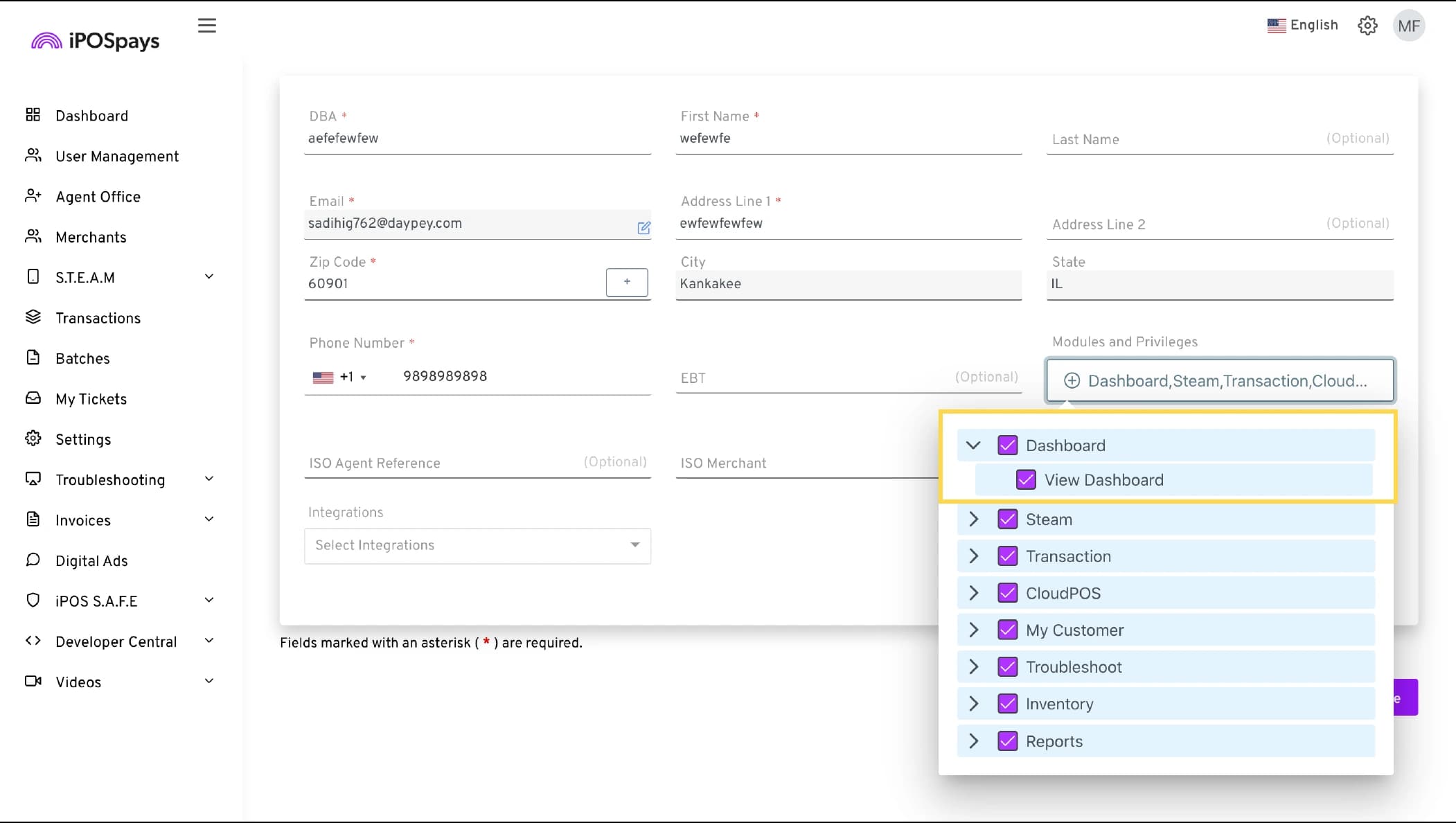Screen dimensions: 1456x823
Task: Open the settings gear in the header
Action: [1367, 26]
